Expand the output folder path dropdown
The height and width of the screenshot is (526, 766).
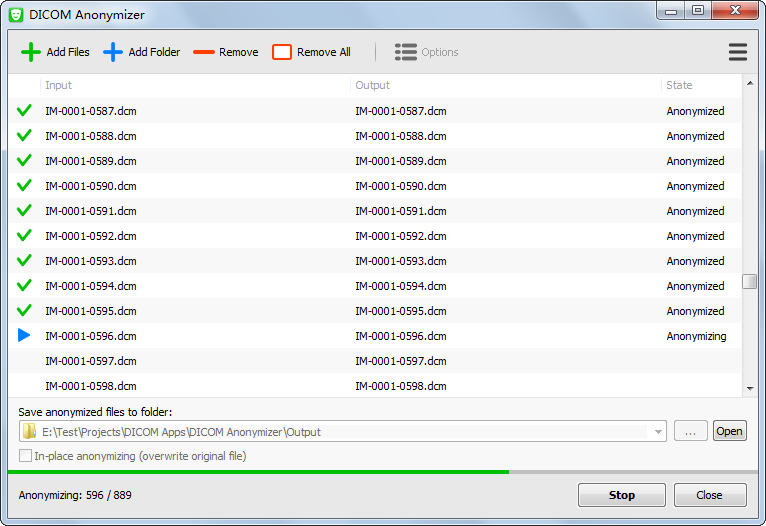(x=658, y=432)
